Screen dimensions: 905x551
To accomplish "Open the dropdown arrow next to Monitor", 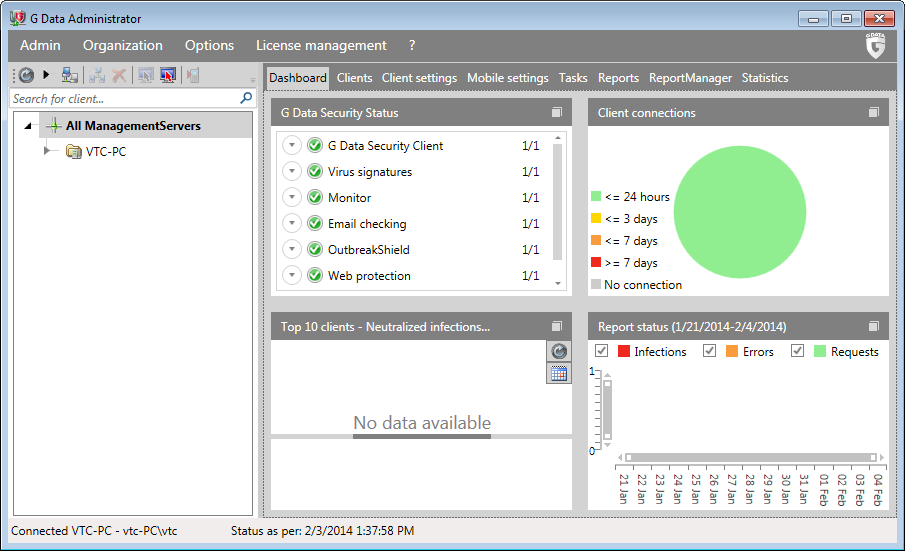I will pyautogui.click(x=291, y=198).
